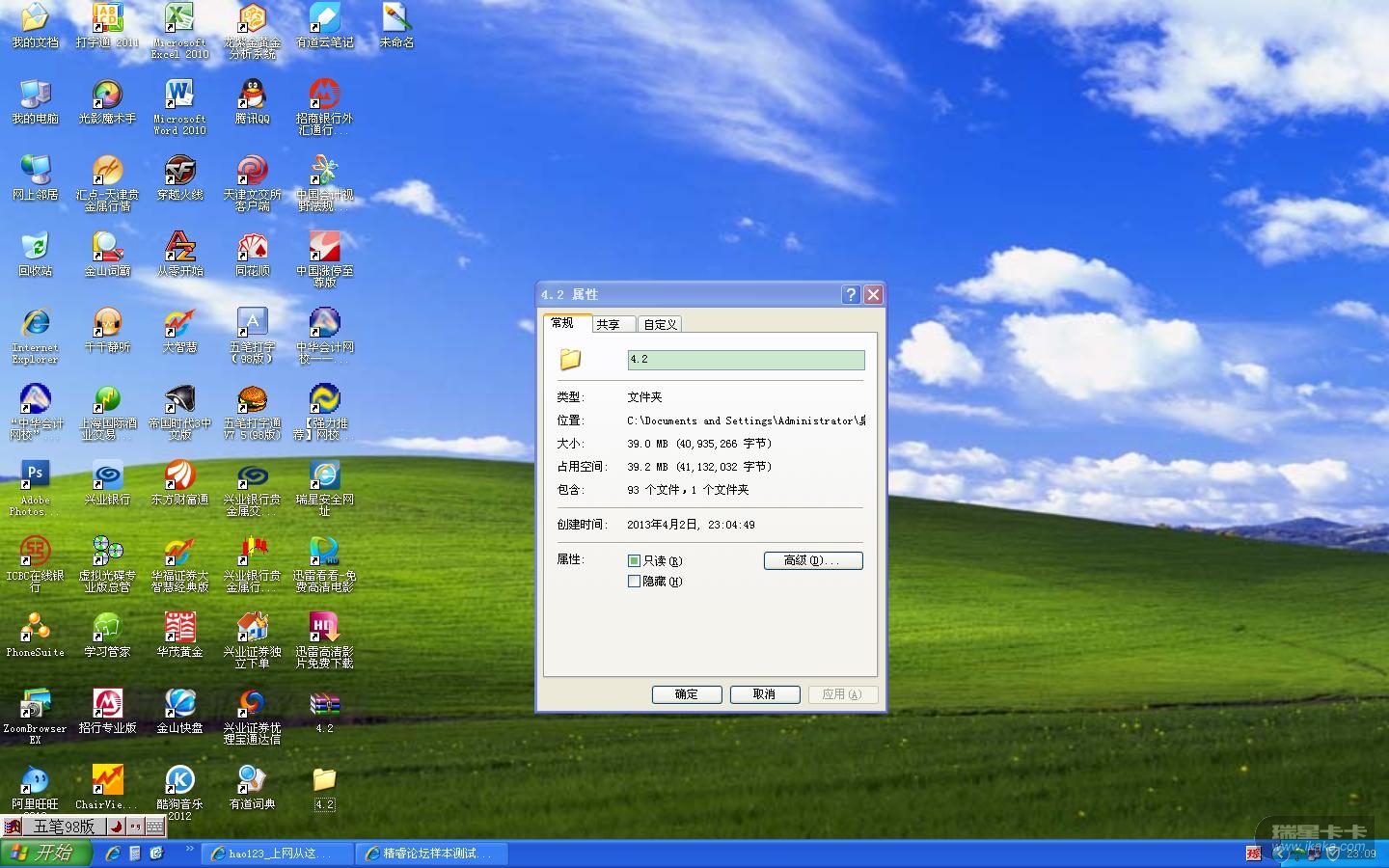The height and width of the screenshot is (868, 1389).
Task: Select the Microsoft Word 2010 shortcut
Action: (x=179, y=95)
